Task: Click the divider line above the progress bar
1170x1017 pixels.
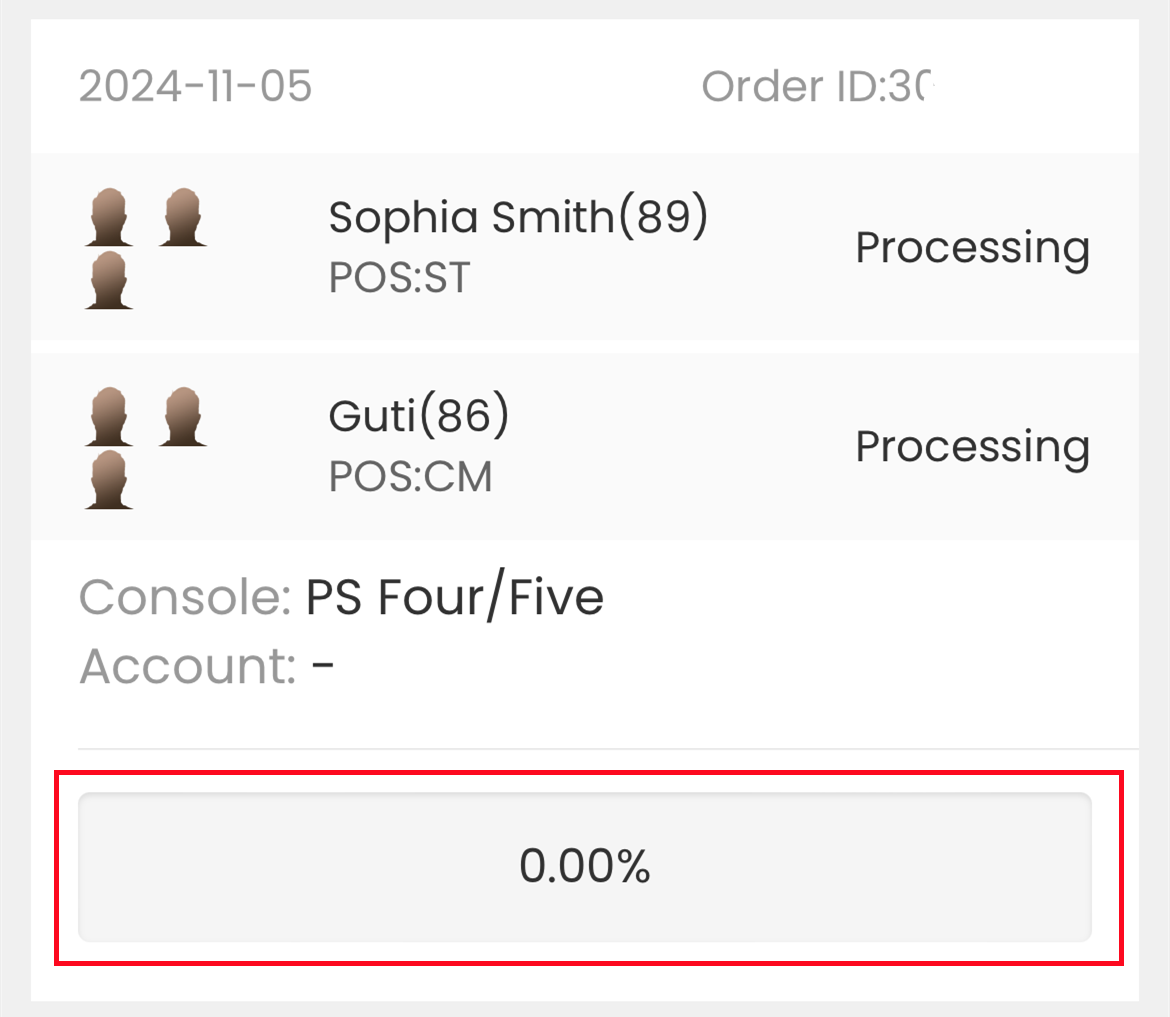Action: point(607,748)
